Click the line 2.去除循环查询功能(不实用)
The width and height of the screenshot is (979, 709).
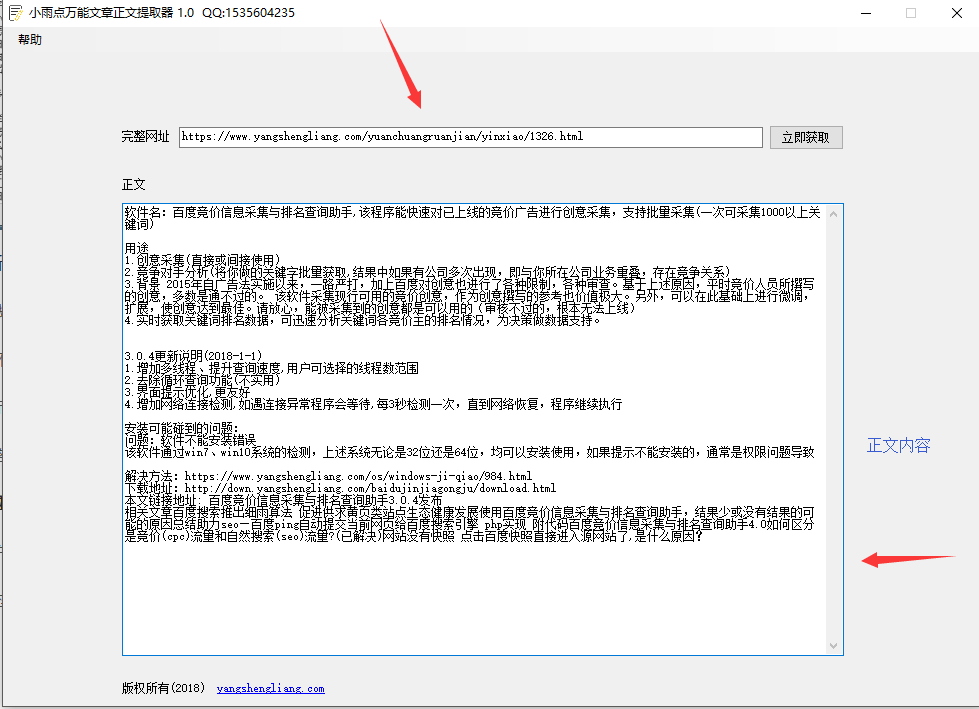[x=202, y=380]
